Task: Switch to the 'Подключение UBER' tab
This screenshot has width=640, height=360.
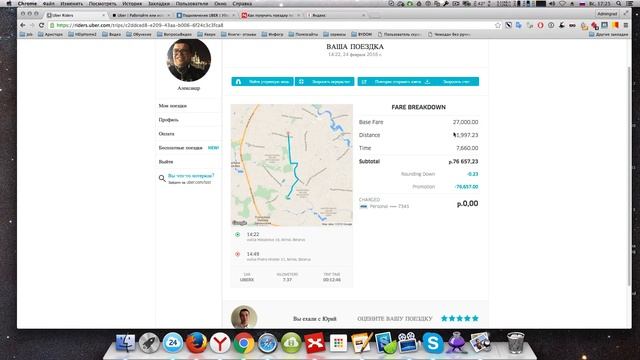Action: [x=206, y=15]
